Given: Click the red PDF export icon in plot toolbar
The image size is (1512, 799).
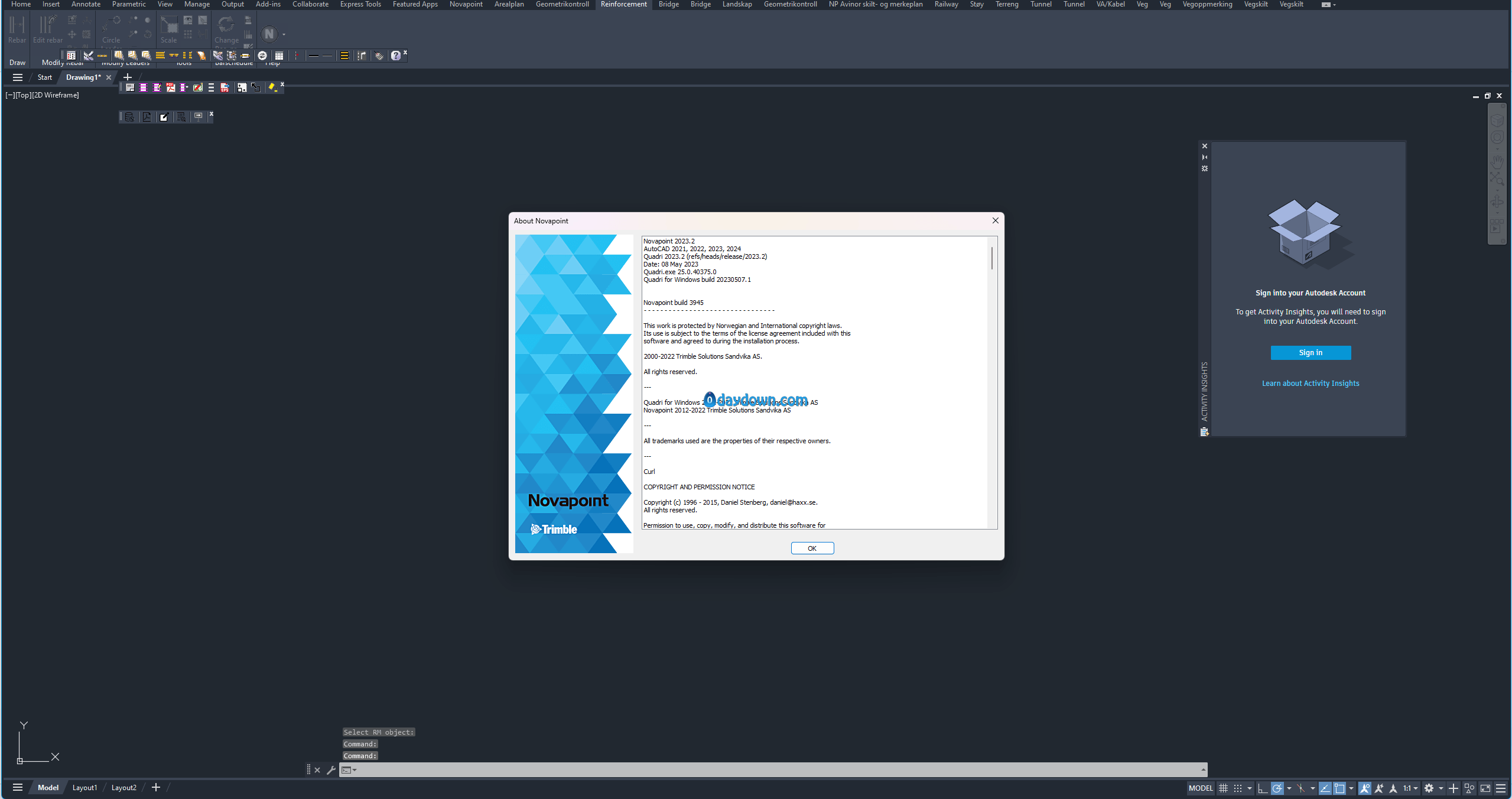Looking at the screenshot, I should point(171,87).
